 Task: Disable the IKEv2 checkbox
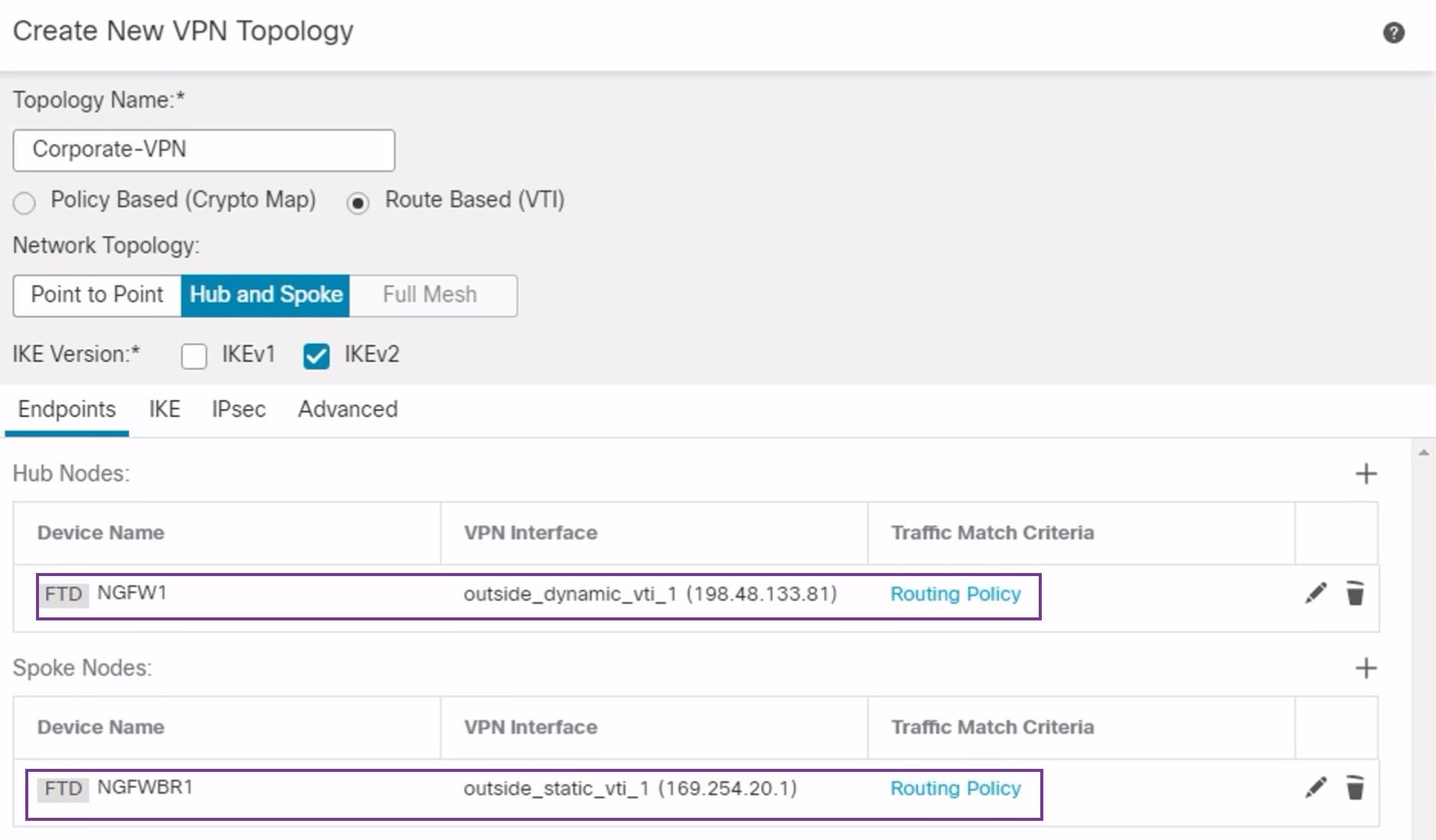tap(316, 355)
